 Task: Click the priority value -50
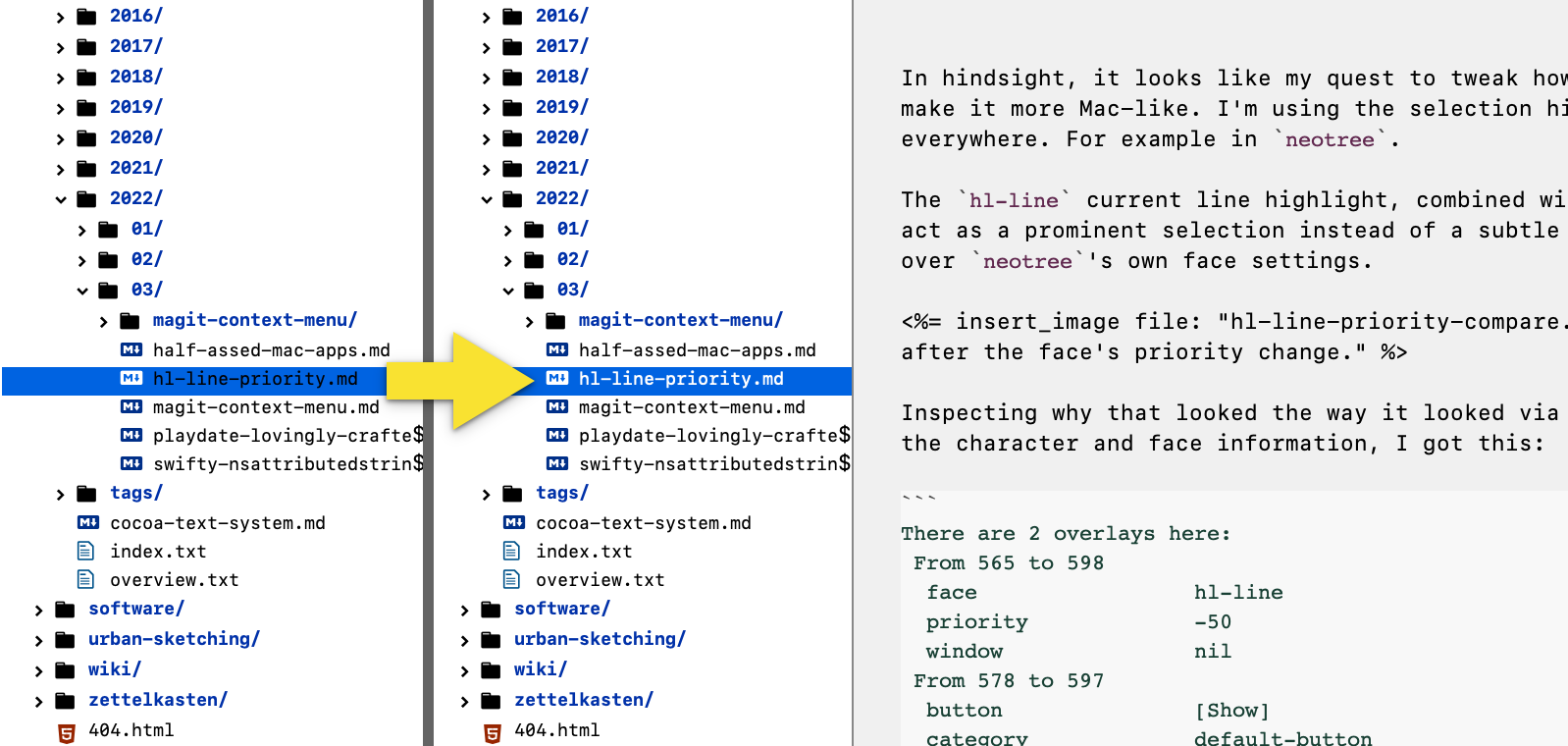pyautogui.click(x=1213, y=621)
